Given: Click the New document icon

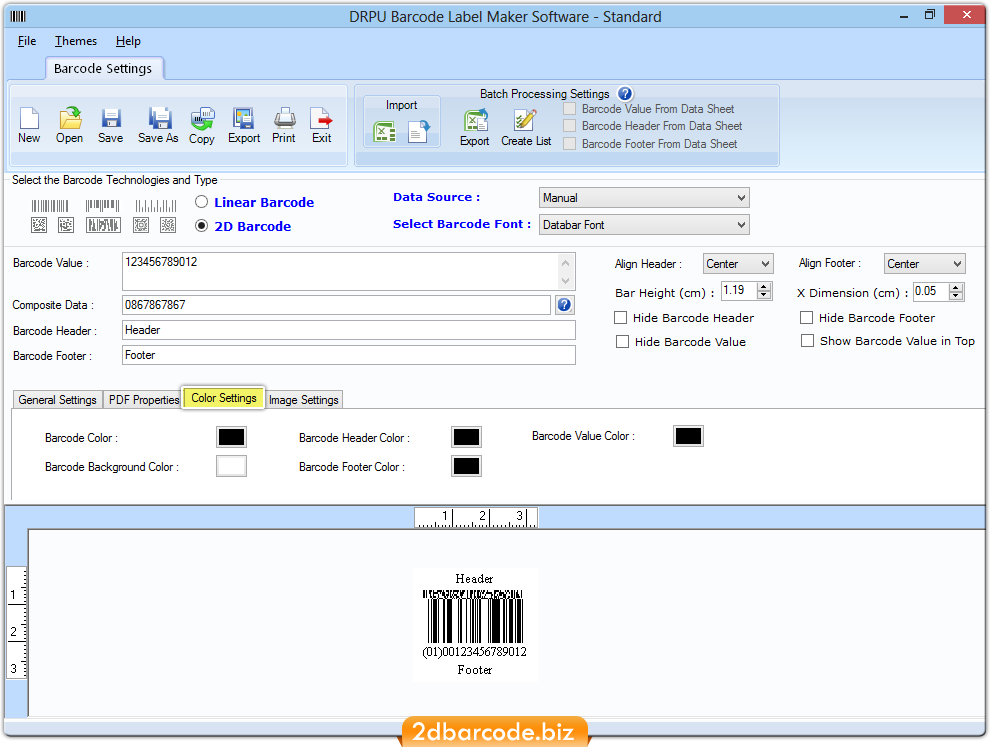Looking at the screenshot, I should tap(29, 125).
